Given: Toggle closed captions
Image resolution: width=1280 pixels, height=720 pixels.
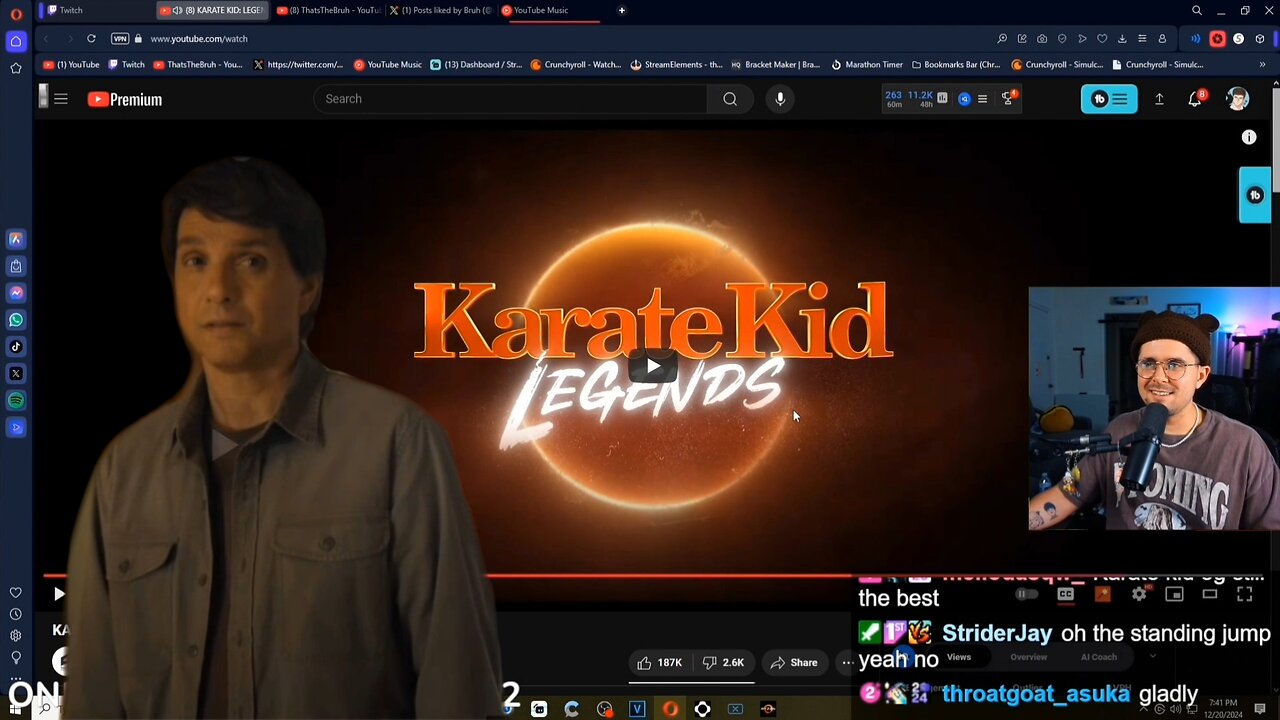Looking at the screenshot, I should pyautogui.click(x=1065, y=594).
